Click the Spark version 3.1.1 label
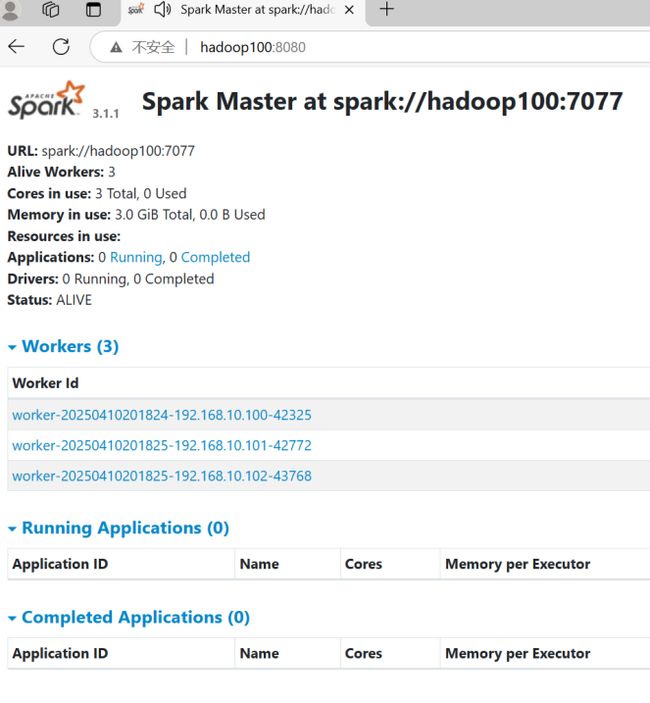650x703 pixels. [106, 114]
